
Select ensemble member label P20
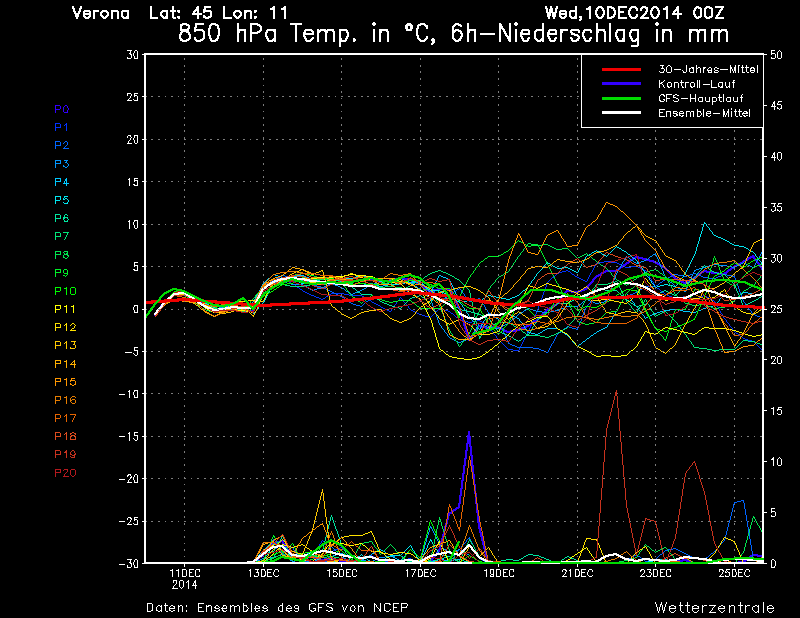65,473
